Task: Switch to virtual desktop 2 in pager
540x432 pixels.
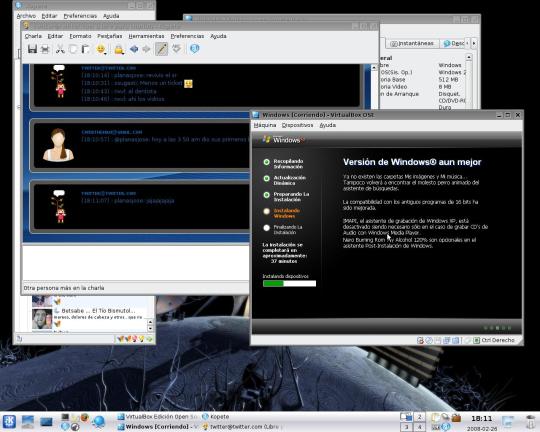Action: coord(419,417)
